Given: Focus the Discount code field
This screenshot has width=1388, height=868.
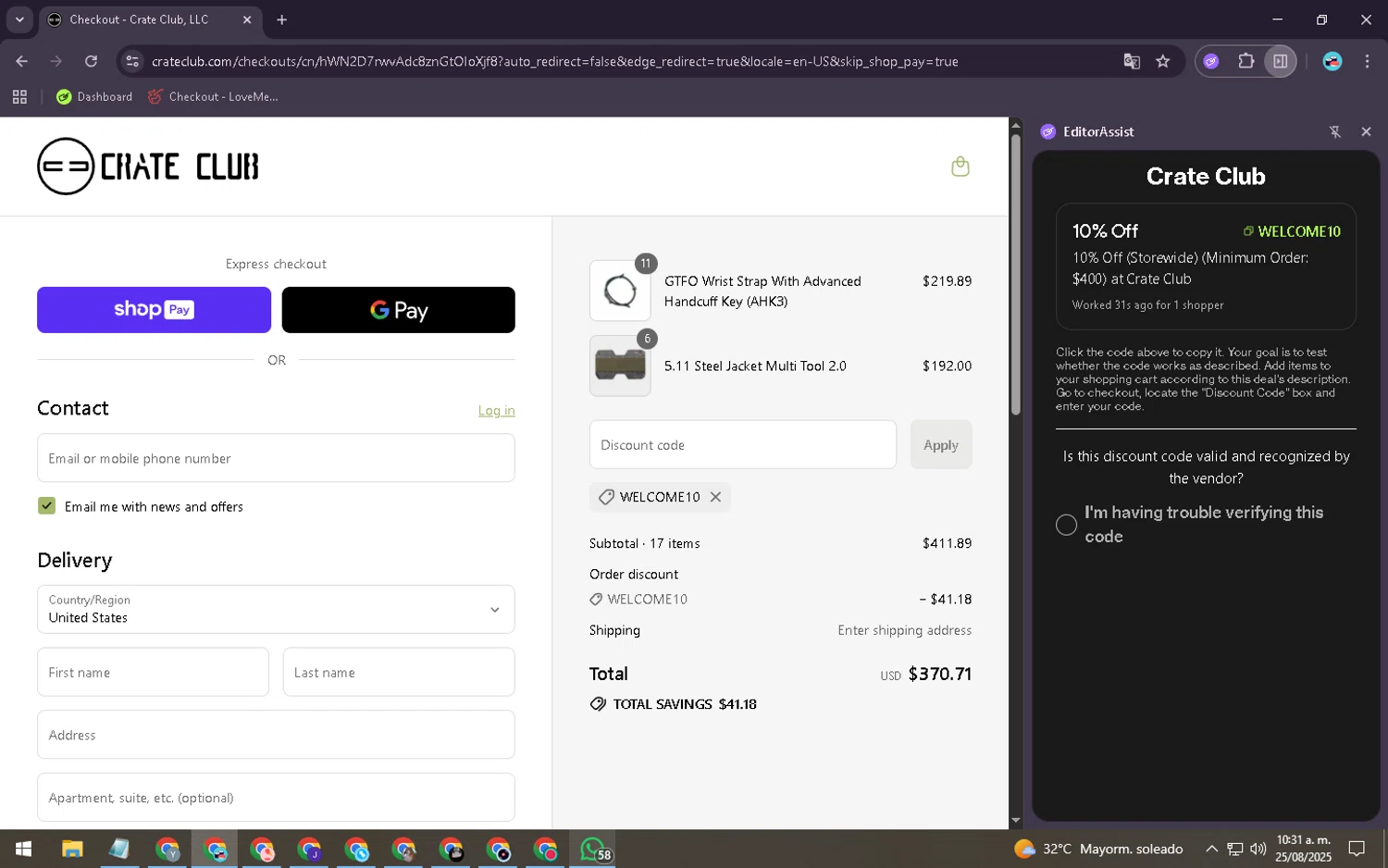Looking at the screenshot, I should click(743, 445).
